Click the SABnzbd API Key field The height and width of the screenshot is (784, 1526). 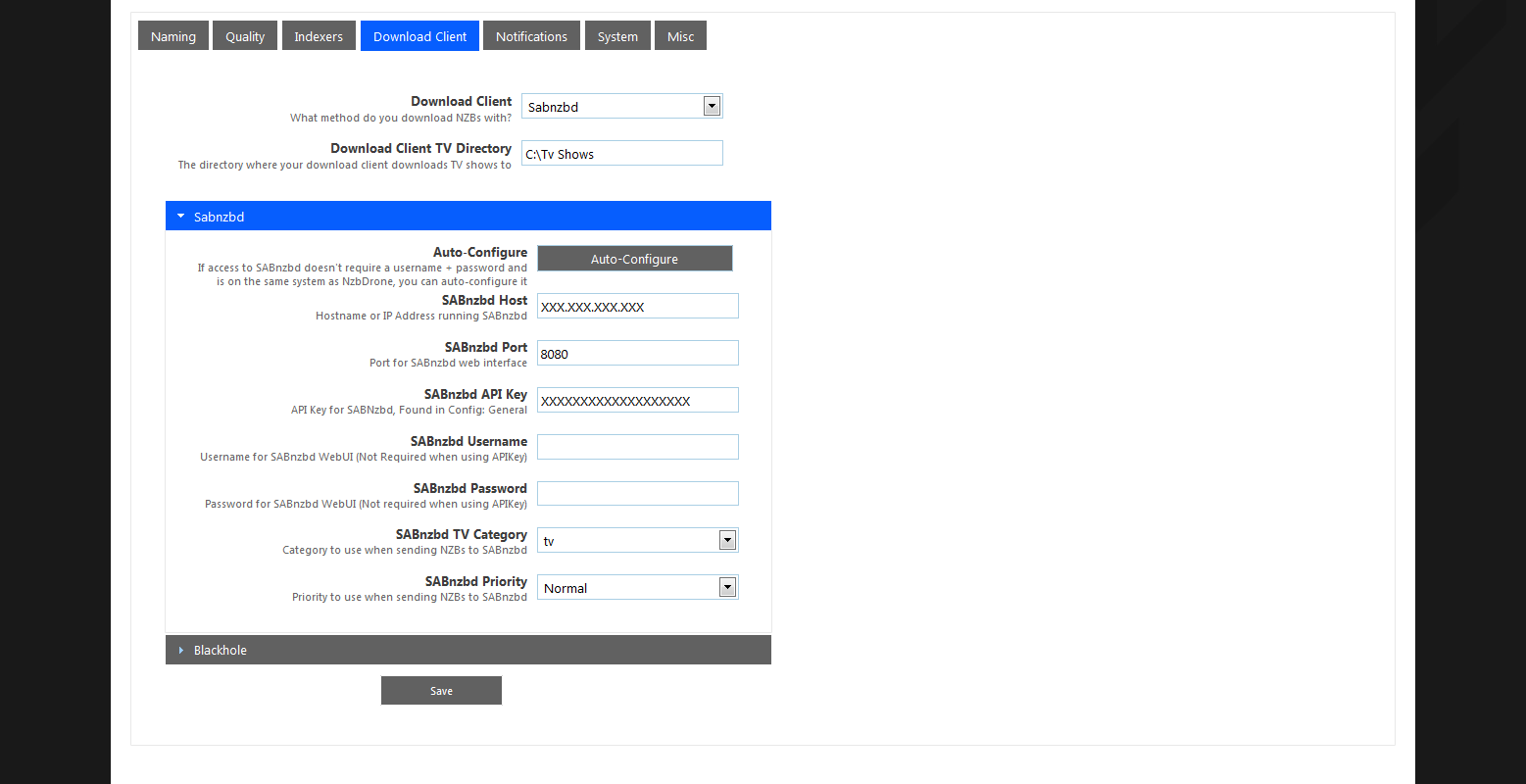pyautogui.click(x=638, y=400)
